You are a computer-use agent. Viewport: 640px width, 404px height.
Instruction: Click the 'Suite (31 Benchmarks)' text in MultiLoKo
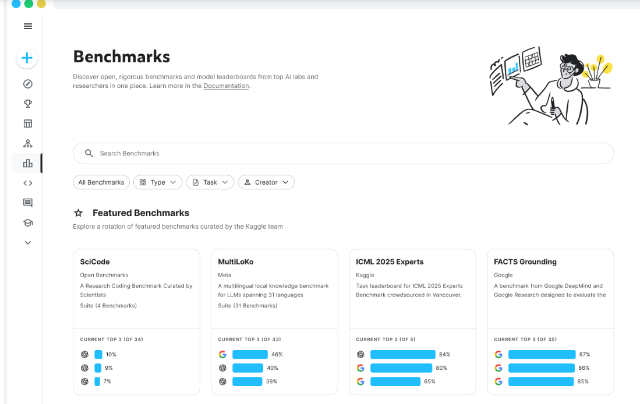pyautogui.click(x=247, y=306)
